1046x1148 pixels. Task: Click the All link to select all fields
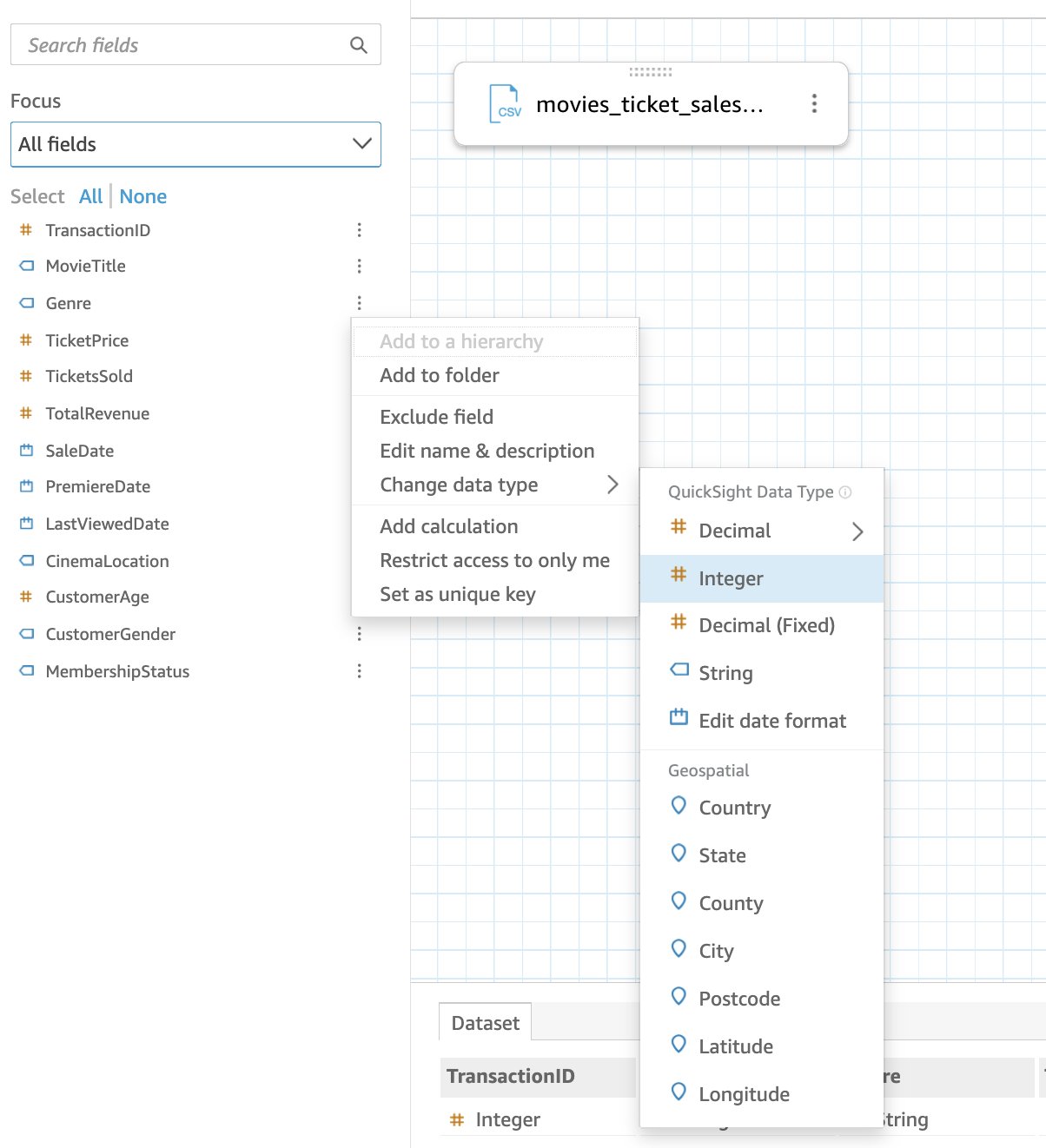tap(90, 196)
